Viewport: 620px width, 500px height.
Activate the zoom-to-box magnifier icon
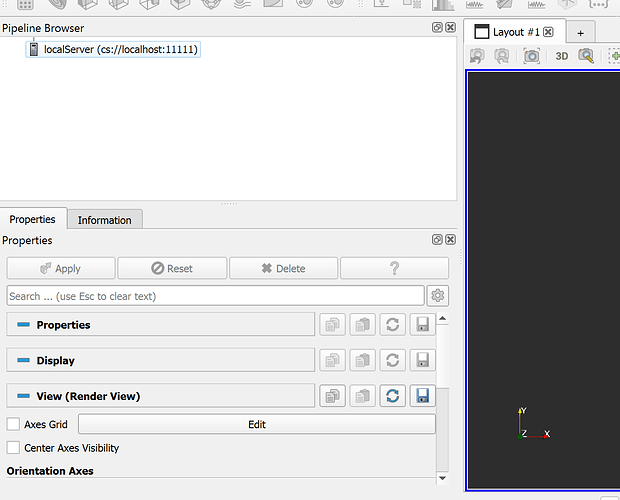(x=586, y=56)
